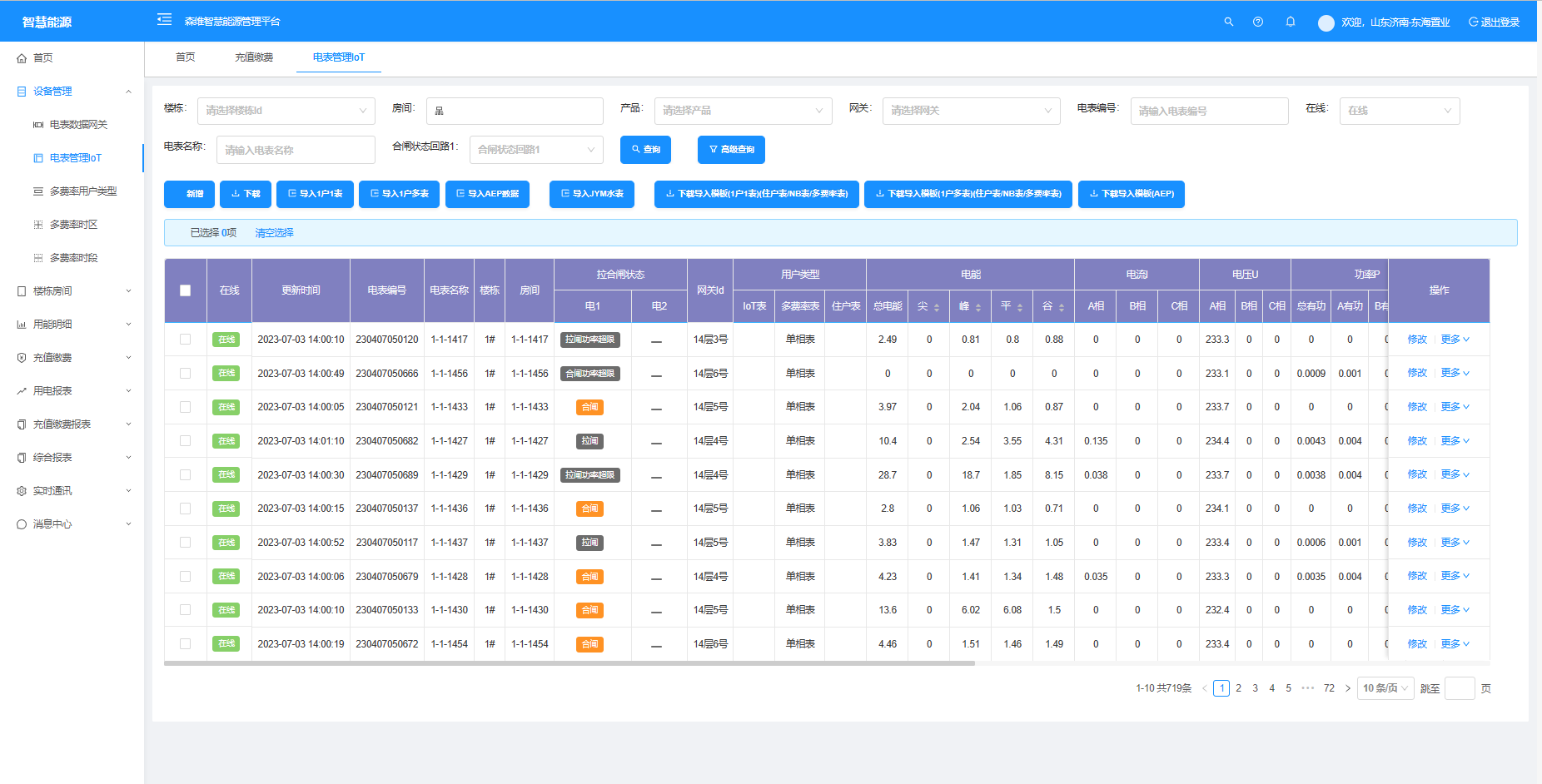Image resolution: width=1542 pixels, height=784 pixels.
Task: Click the search magnifier icon in header
Action: coord(1228,22)
